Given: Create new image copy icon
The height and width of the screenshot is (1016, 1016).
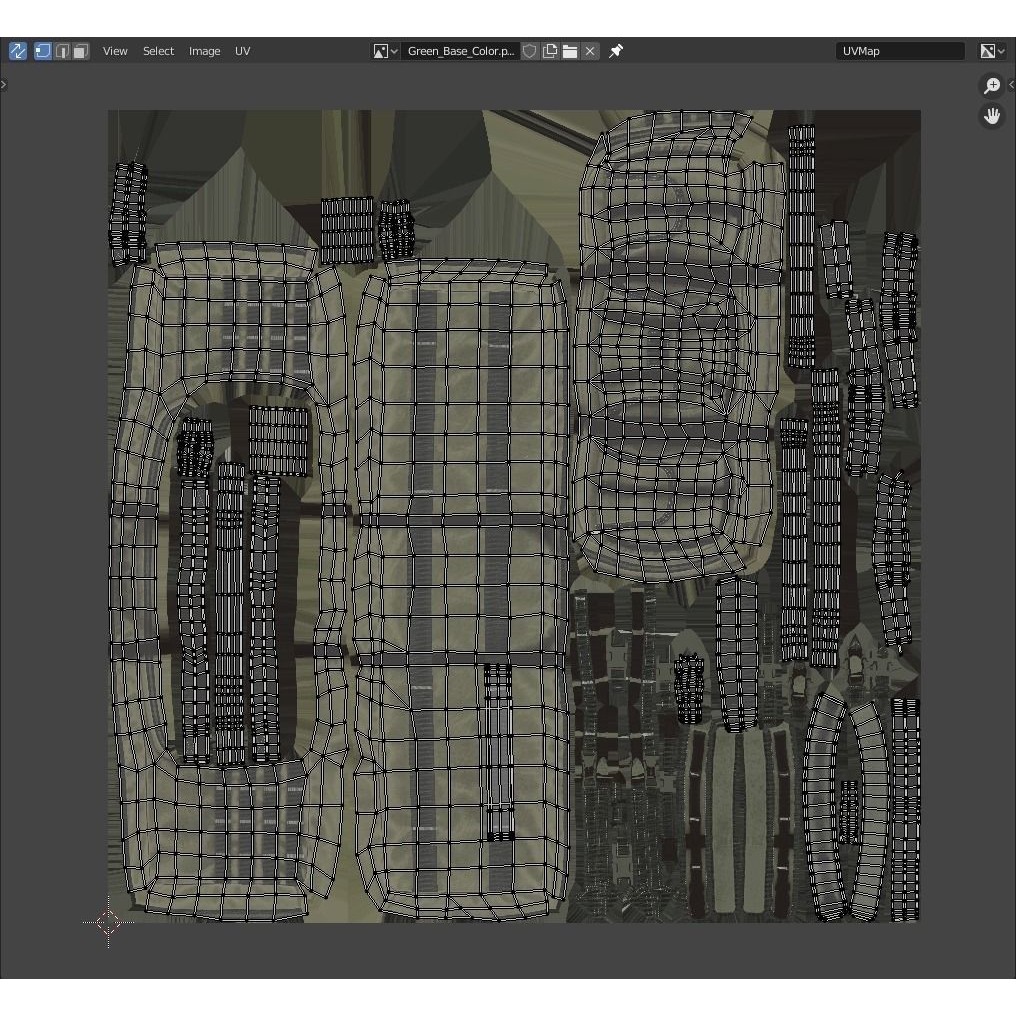Looking at the screenshot, I should click(x=549, y=51).
